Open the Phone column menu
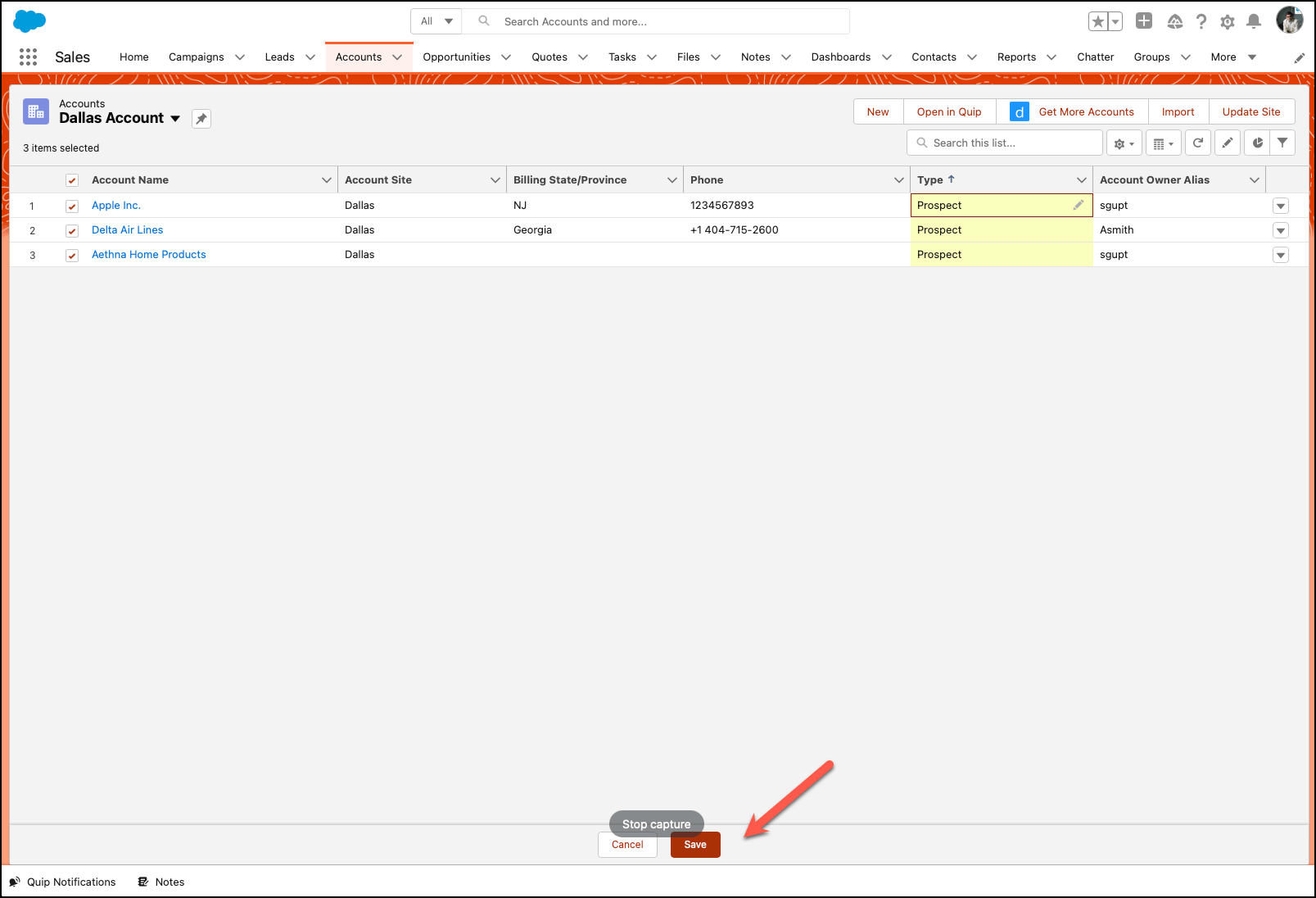This screenshot has height=898, width=1316. coord(899,180)
